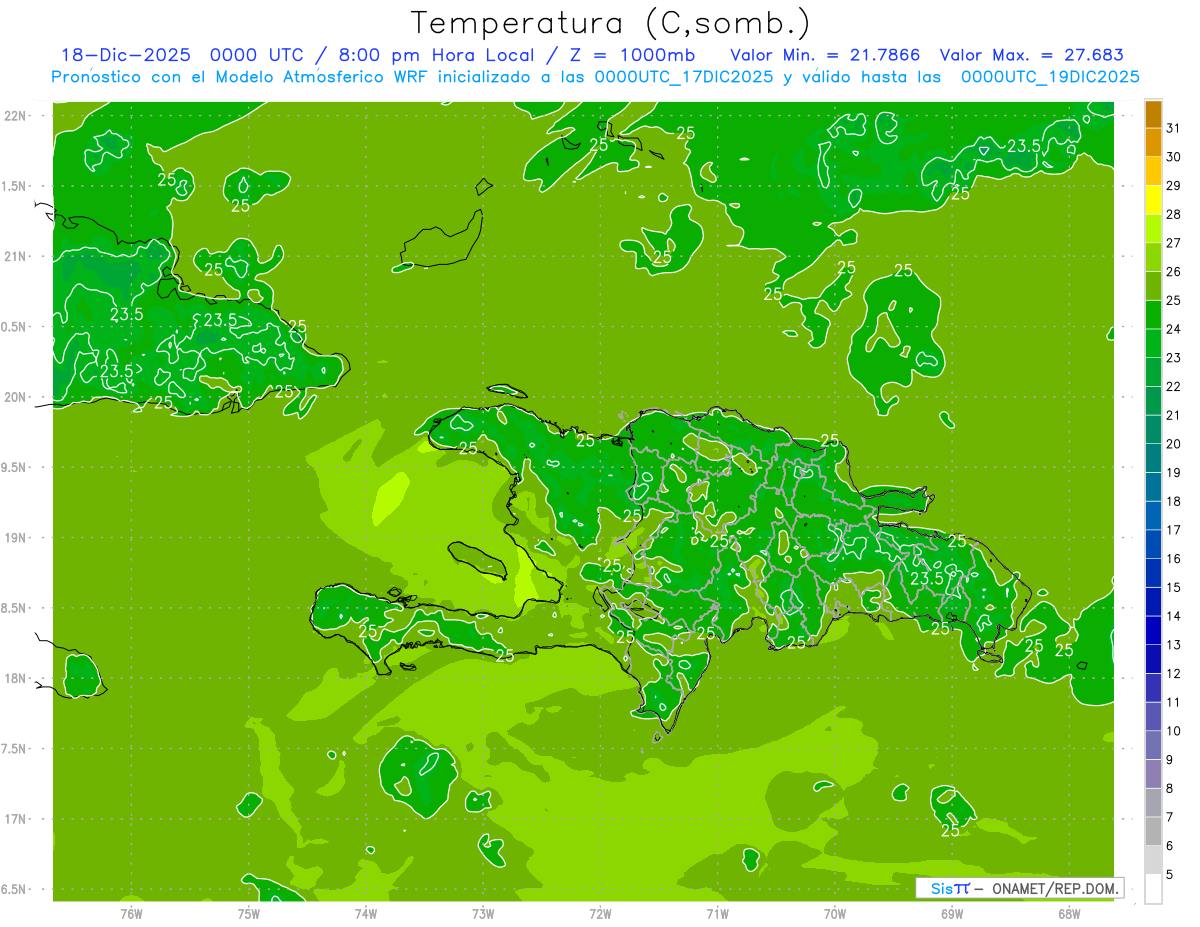1200x927 pixels.
Task: Click the '17N' latitude axis label
Action: pyautogui.click(x=16, y=819)
